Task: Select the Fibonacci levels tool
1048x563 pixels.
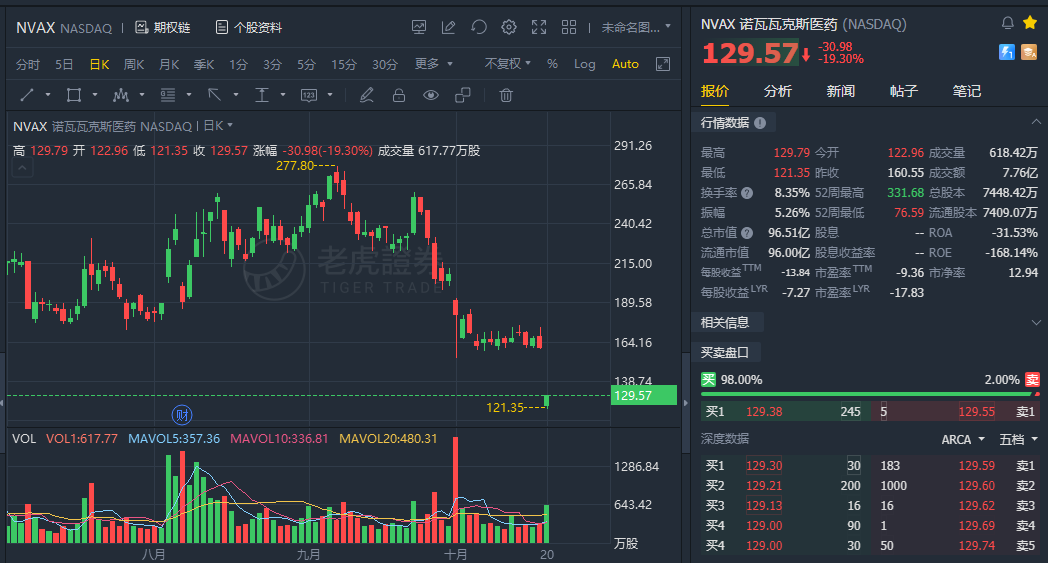Action: [x=168, y=95]
